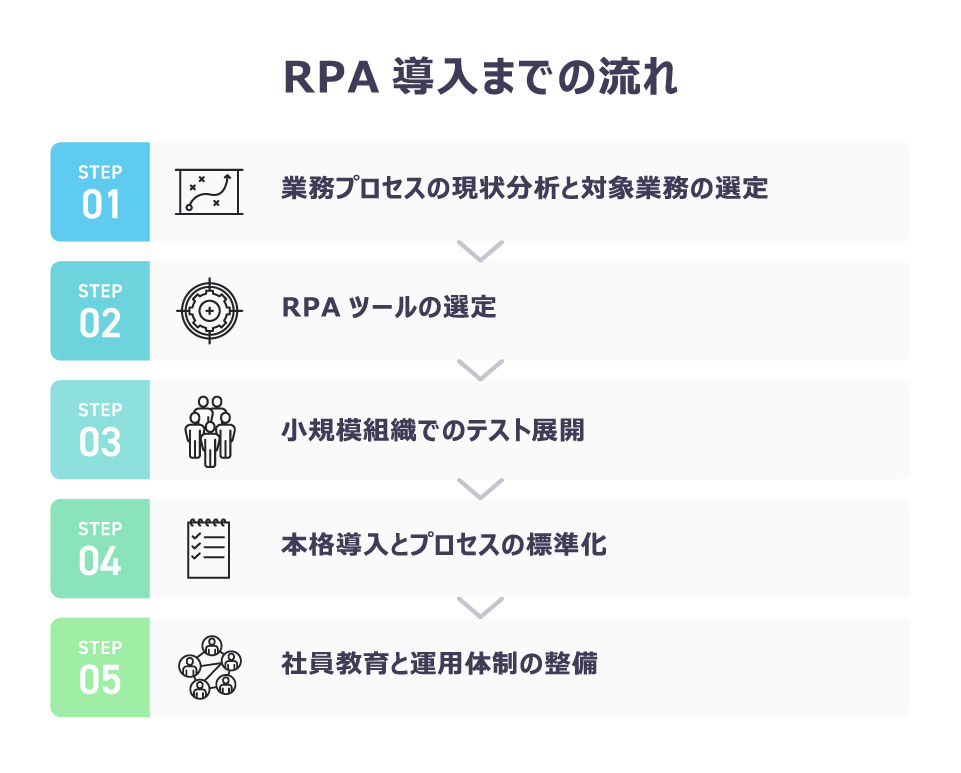961x773 pixels.
Task: Select the 業務プロセスの現状分析と対象業務の選定 text
Action: (525, 188)
